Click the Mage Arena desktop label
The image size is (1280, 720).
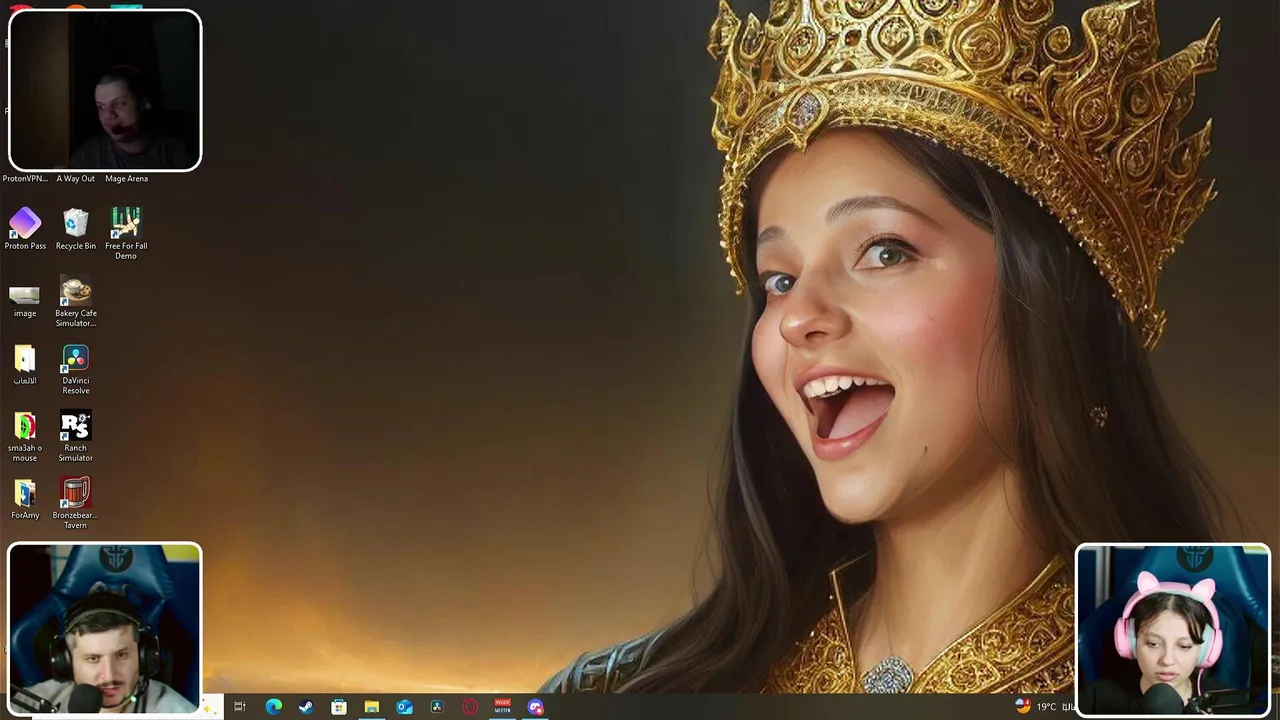(x=126, y=179)
